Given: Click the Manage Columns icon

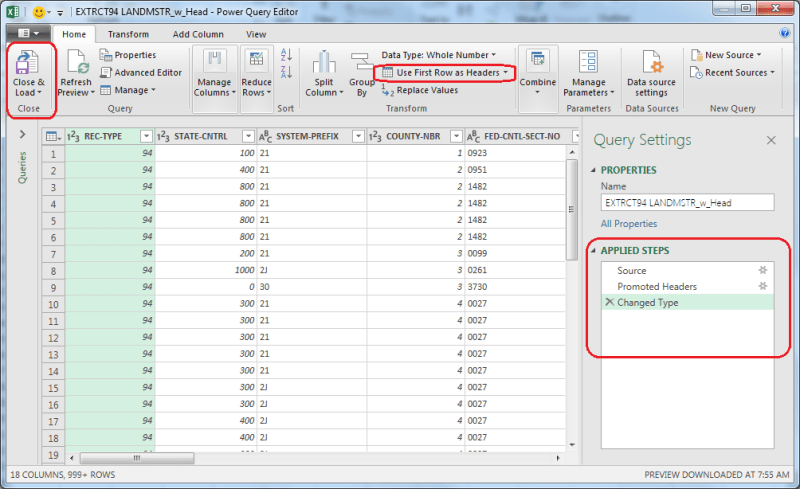Looking at the screenshot, I should (x=215, y=61).
